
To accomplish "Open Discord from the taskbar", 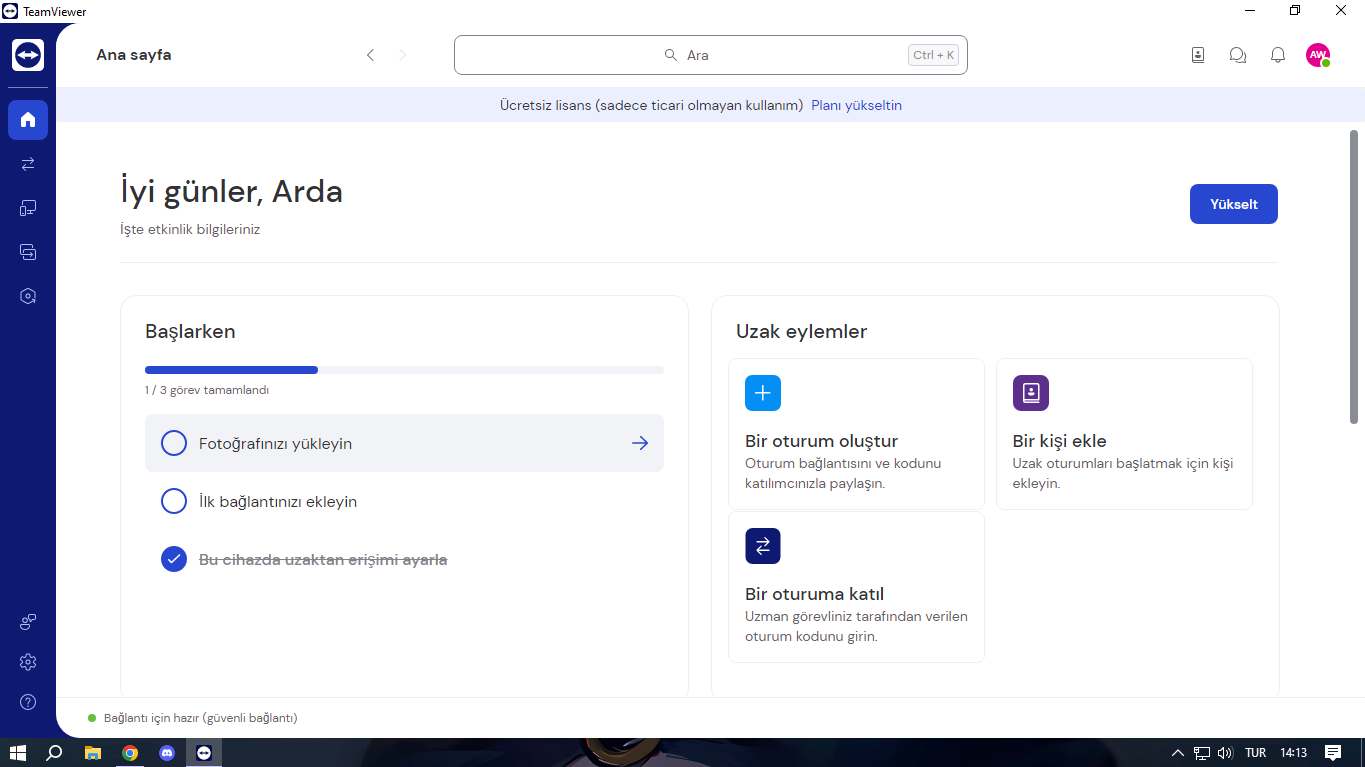I will coord(167,753).
